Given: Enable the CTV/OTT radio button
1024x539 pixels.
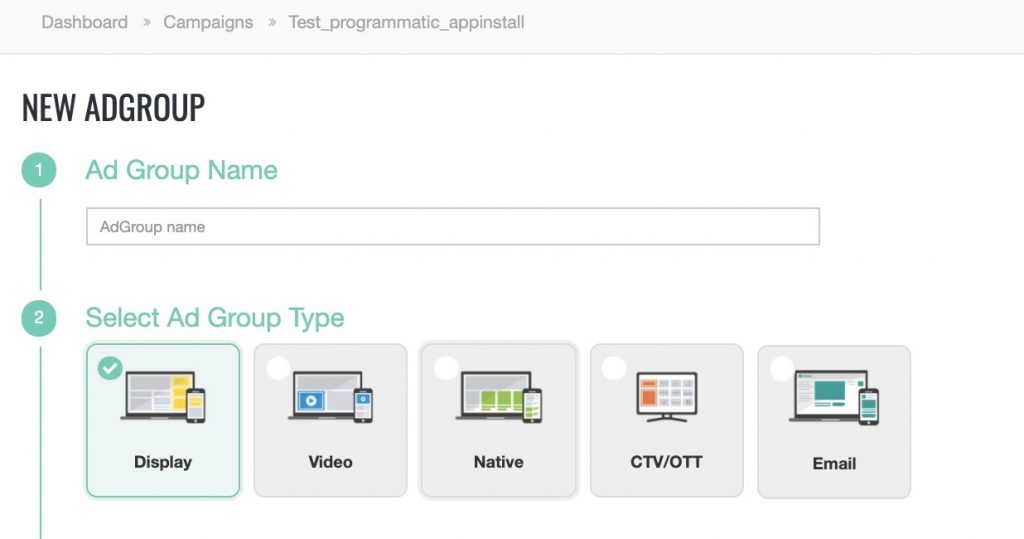Looking at the screenshot, I should point(614,368).
